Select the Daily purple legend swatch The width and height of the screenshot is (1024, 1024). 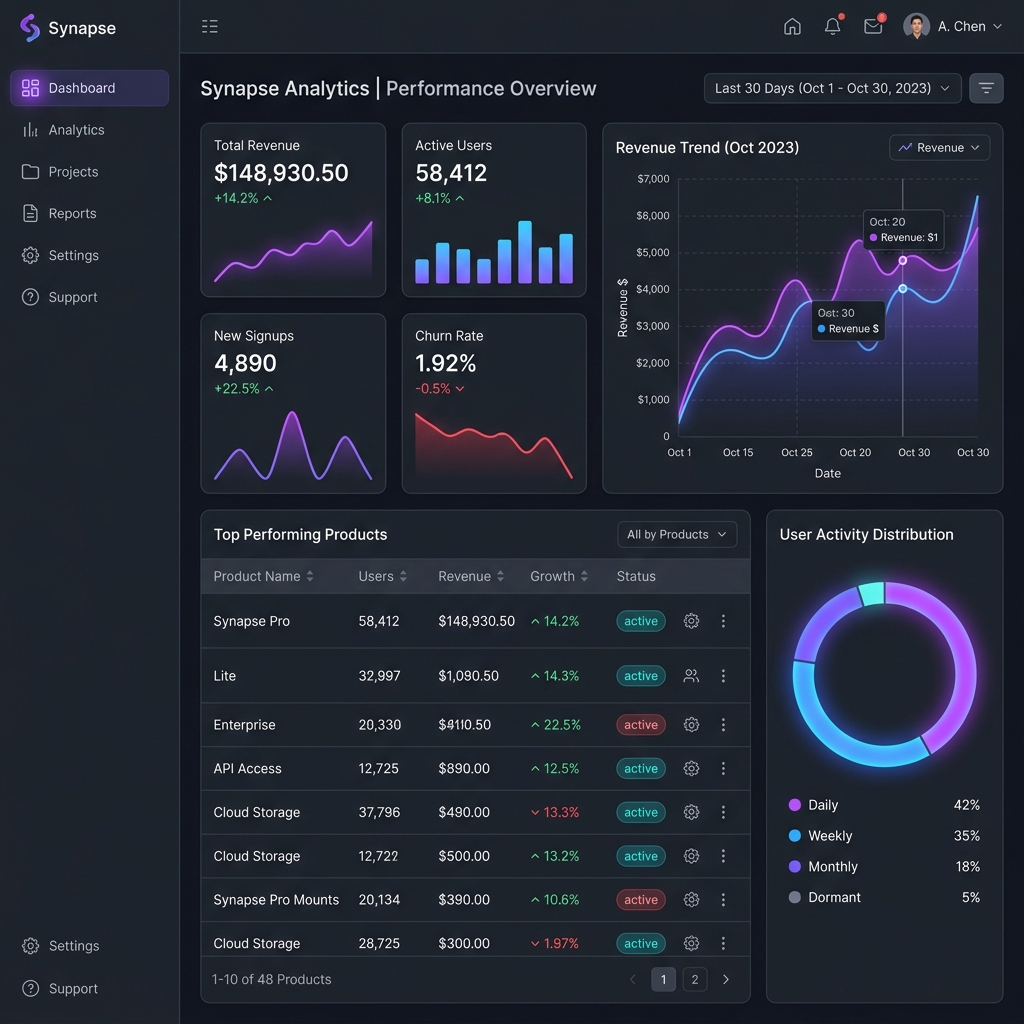click(x=795, y=805)
